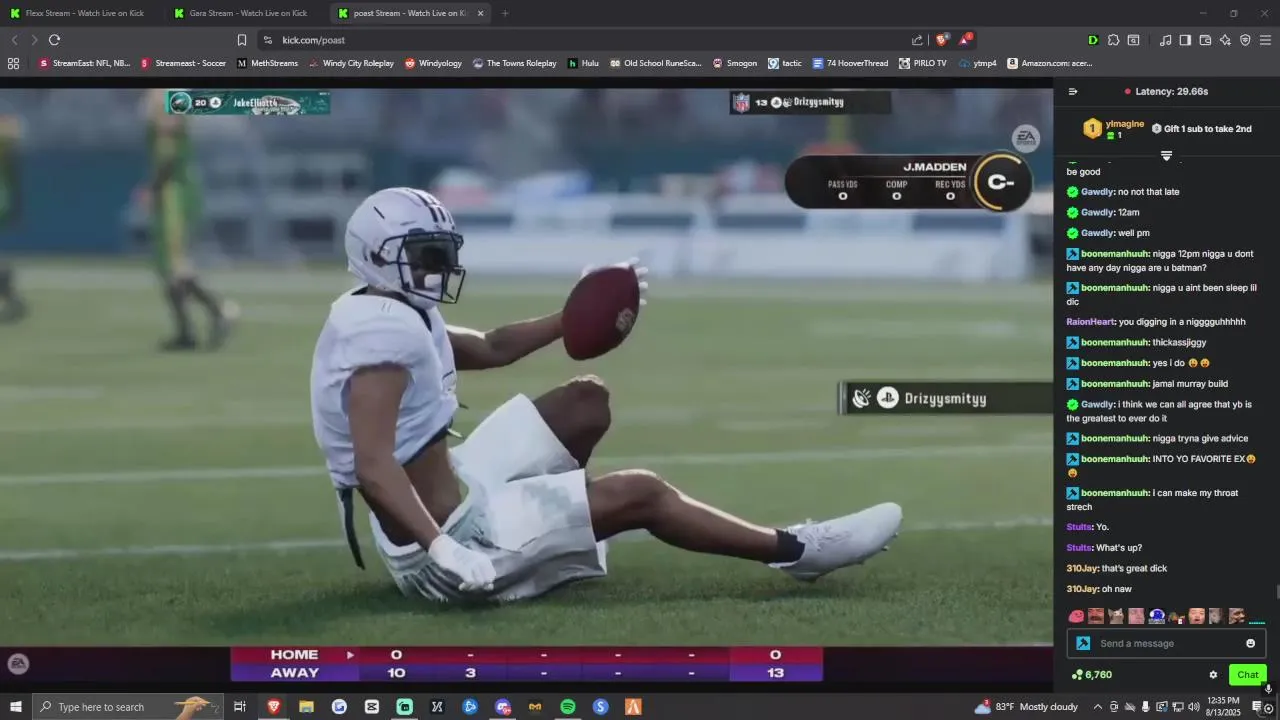Screen dimensions: 1280x720
Task: Open the browser hamburger menu
Action: pyautogui.click(x=1265, y=40)
